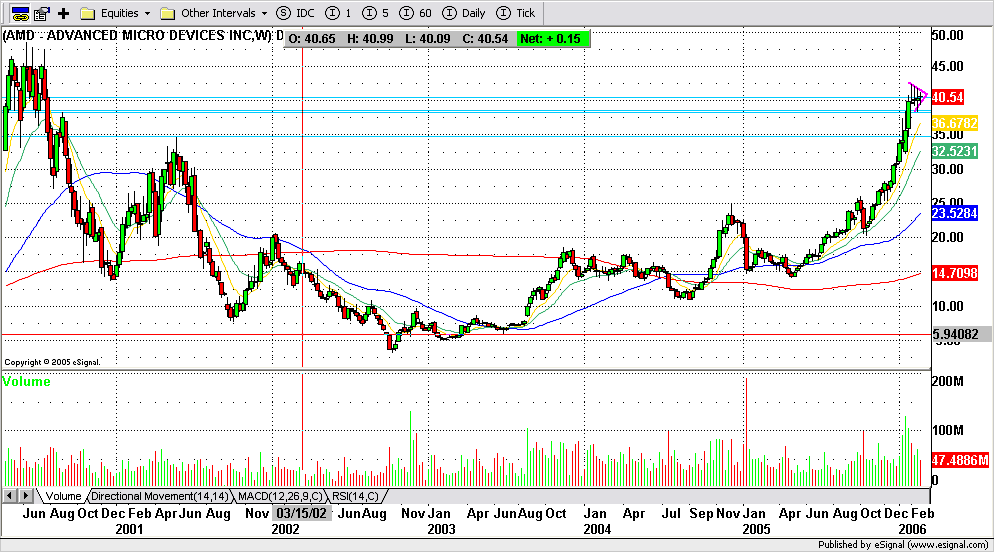Screen dimensions: 994x552
Task: Click the Equities folder icon
Action: click(x=87, y=13)
